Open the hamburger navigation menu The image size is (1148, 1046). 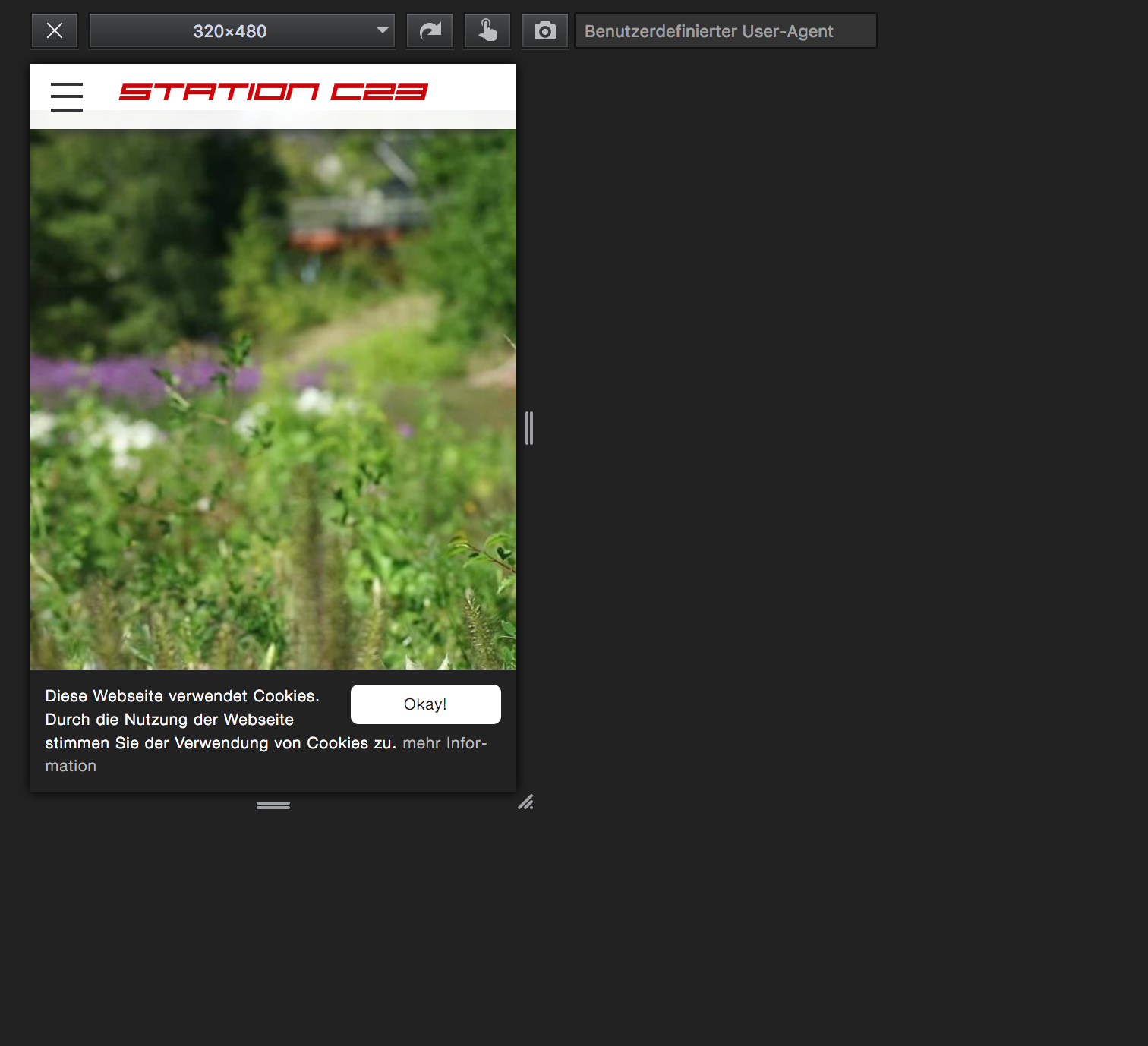pos(67,96)
